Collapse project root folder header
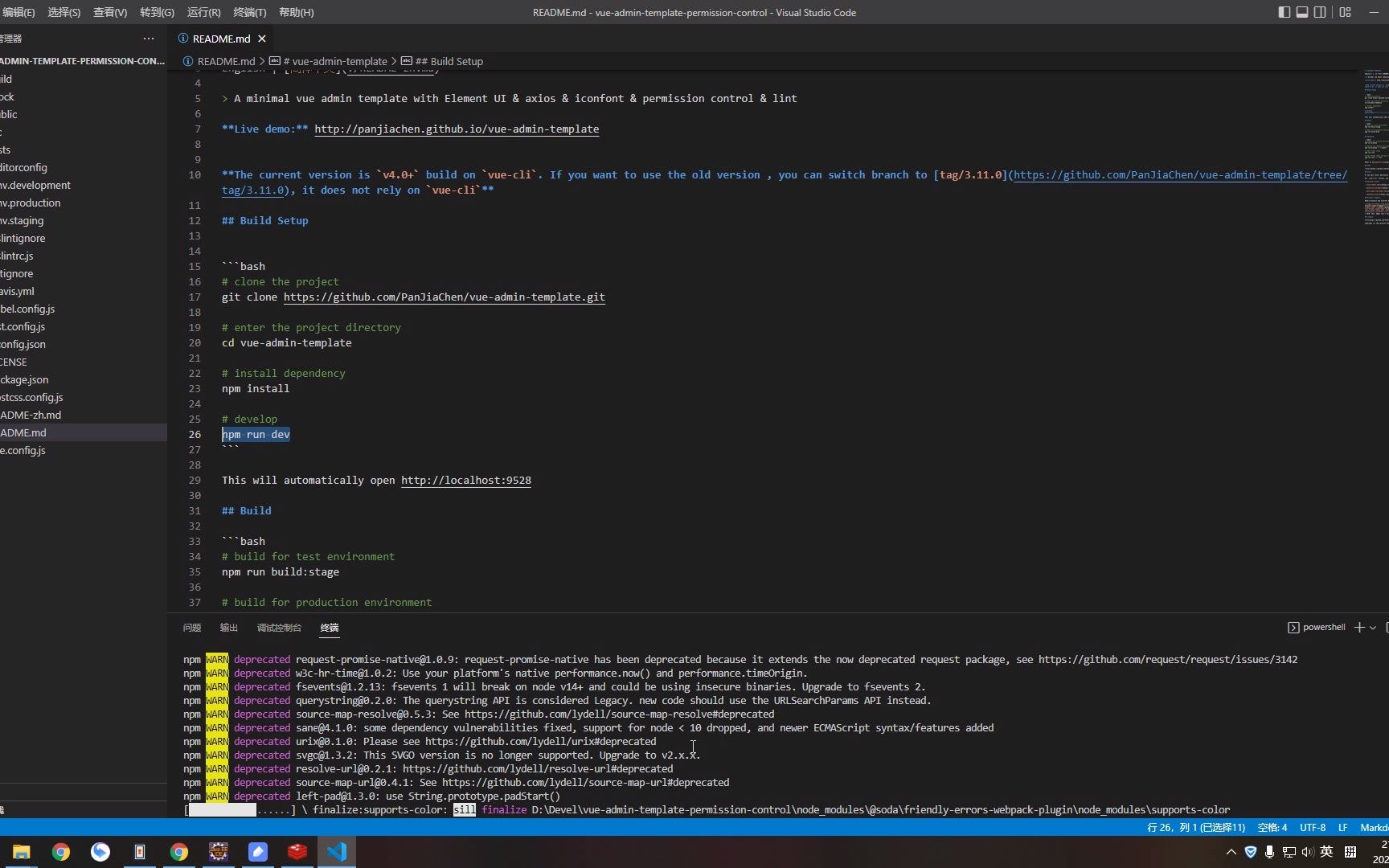 [84, 61]
